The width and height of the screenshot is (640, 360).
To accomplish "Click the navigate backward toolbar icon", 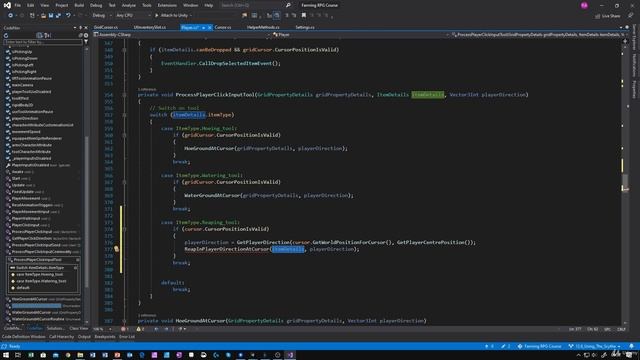I will [x=10, y=16].
